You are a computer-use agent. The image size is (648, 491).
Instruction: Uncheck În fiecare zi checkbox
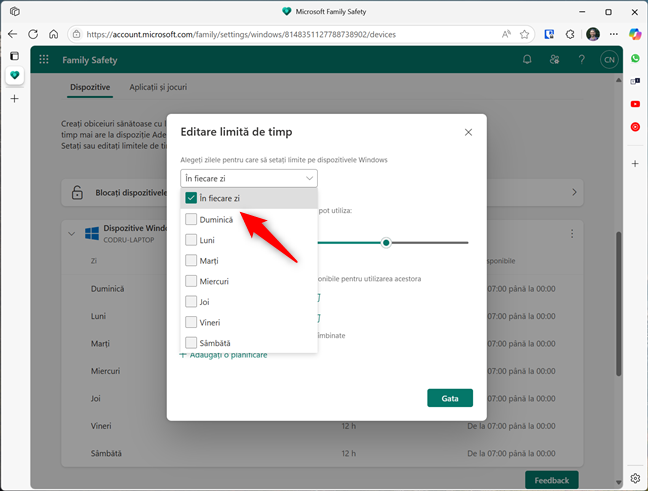tap(191, 198)
